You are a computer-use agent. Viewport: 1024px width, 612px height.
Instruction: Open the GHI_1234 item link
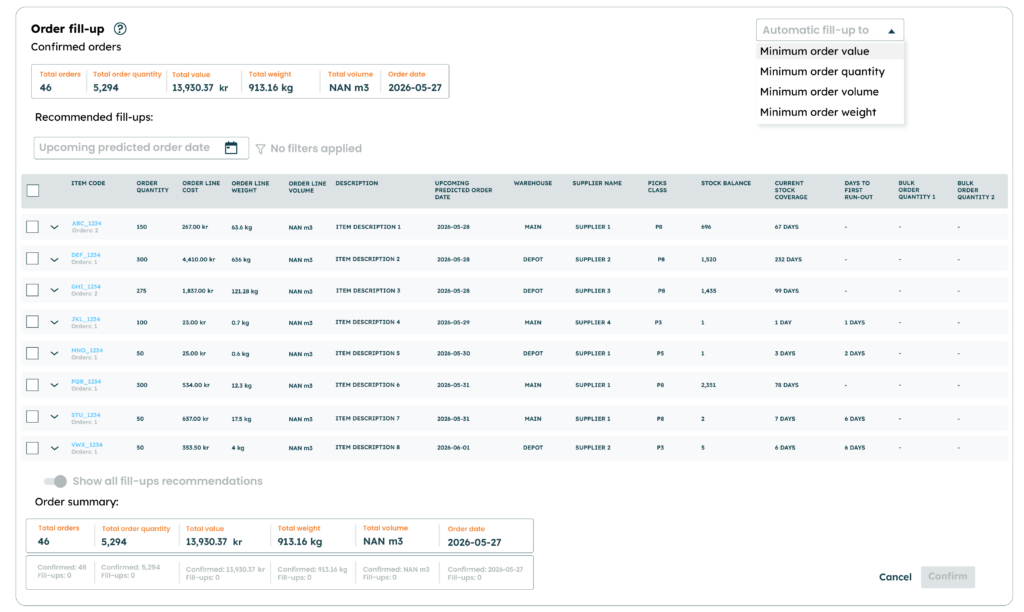click(86, 287)
